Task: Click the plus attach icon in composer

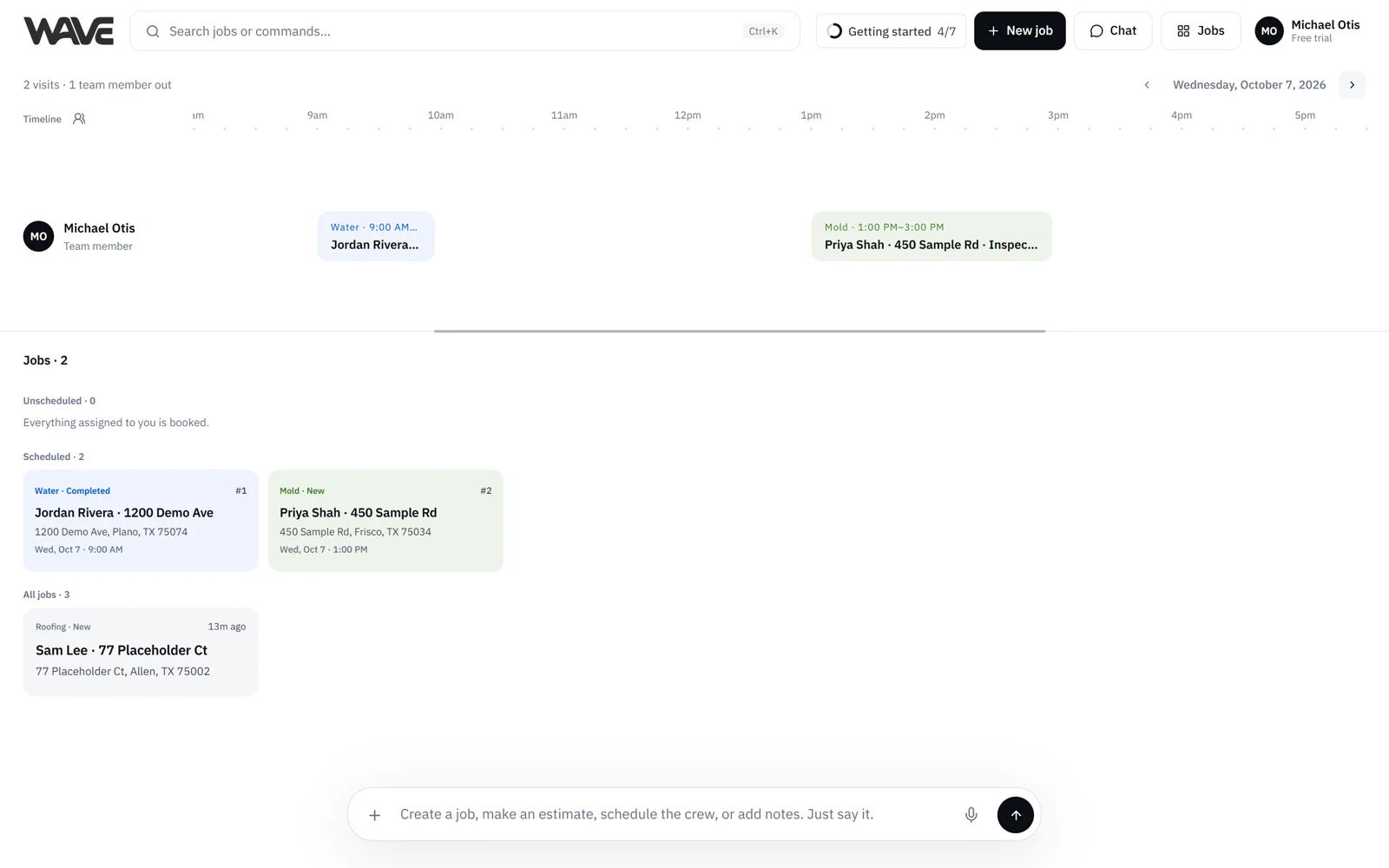Action: tap(374, 815)
